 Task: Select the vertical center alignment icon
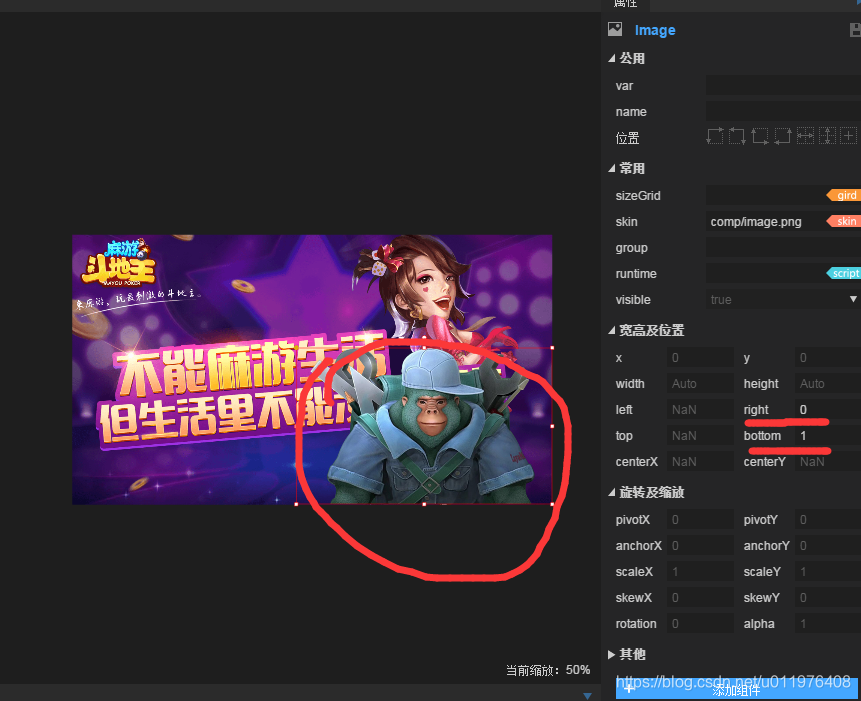coord(827,135)
